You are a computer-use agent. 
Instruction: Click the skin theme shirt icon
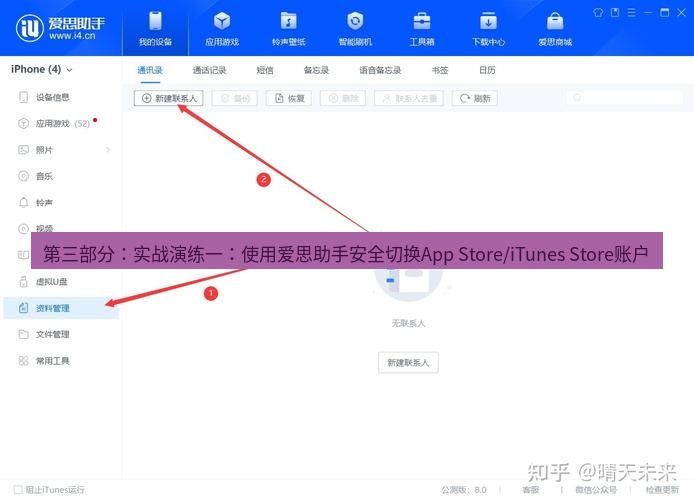598,12
